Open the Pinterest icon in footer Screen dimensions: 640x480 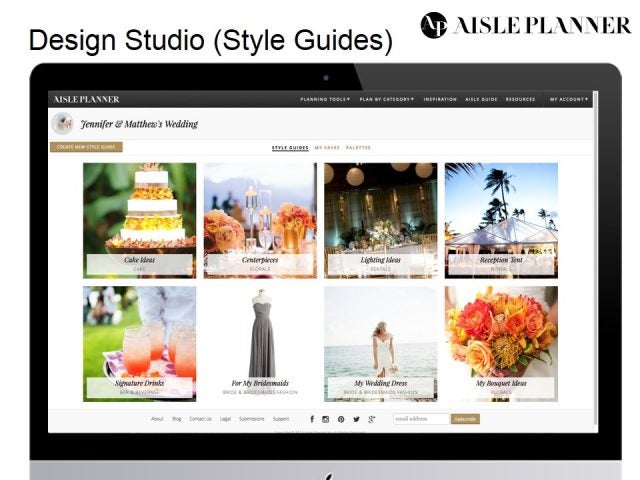tap(341, 419)
